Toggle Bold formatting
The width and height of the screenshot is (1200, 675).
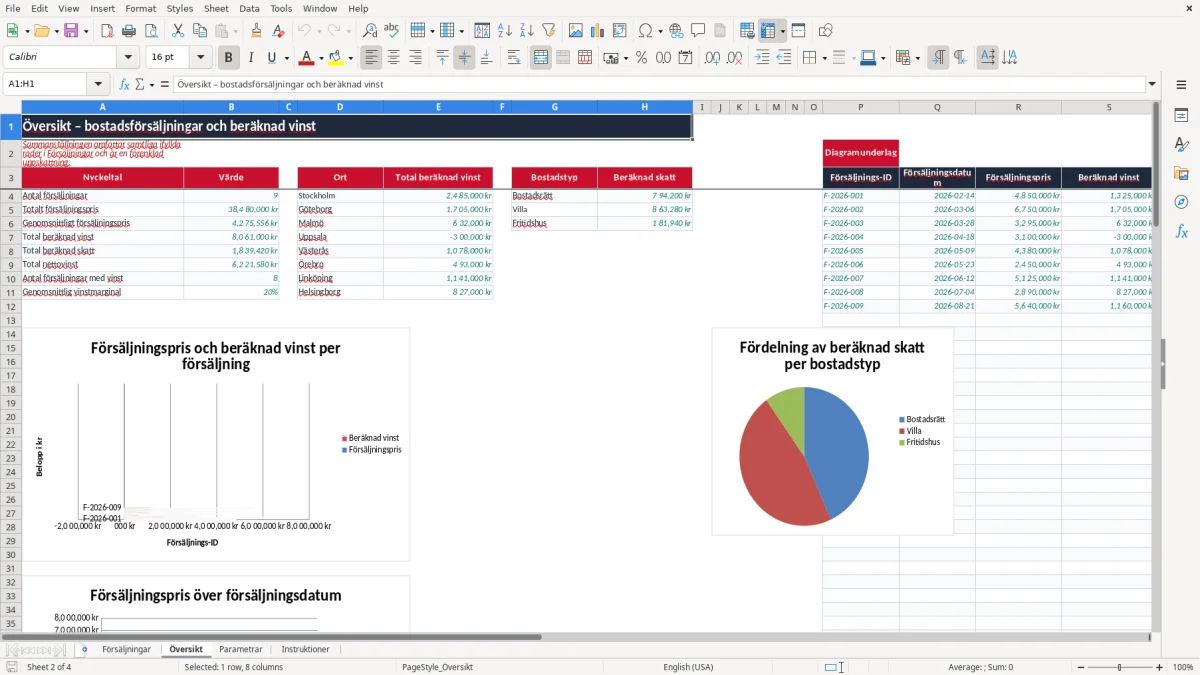coord(229,58)
